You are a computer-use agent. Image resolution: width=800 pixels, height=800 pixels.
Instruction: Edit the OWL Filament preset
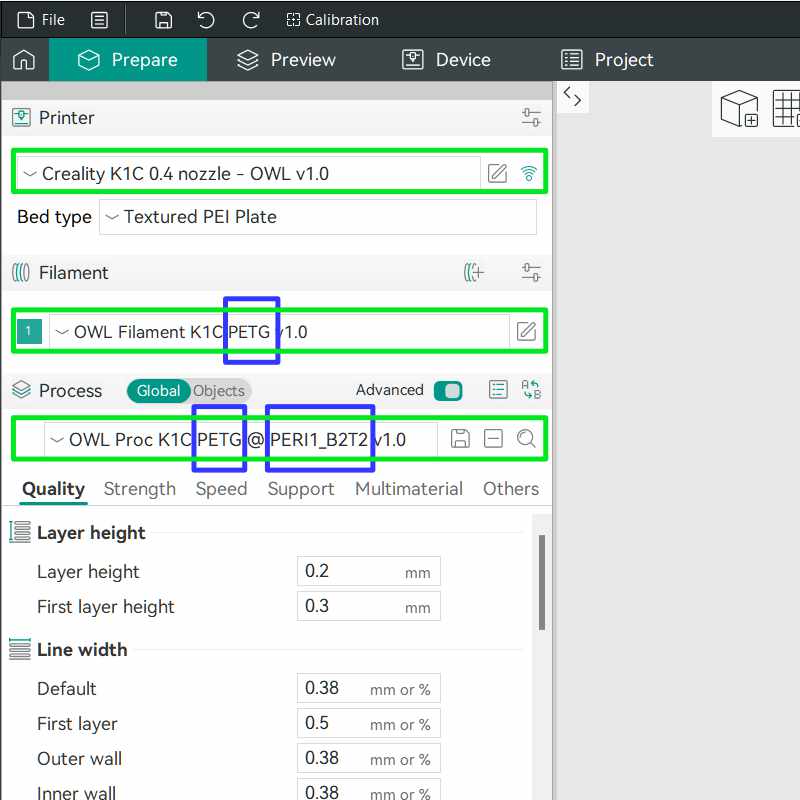click(526, 332)
